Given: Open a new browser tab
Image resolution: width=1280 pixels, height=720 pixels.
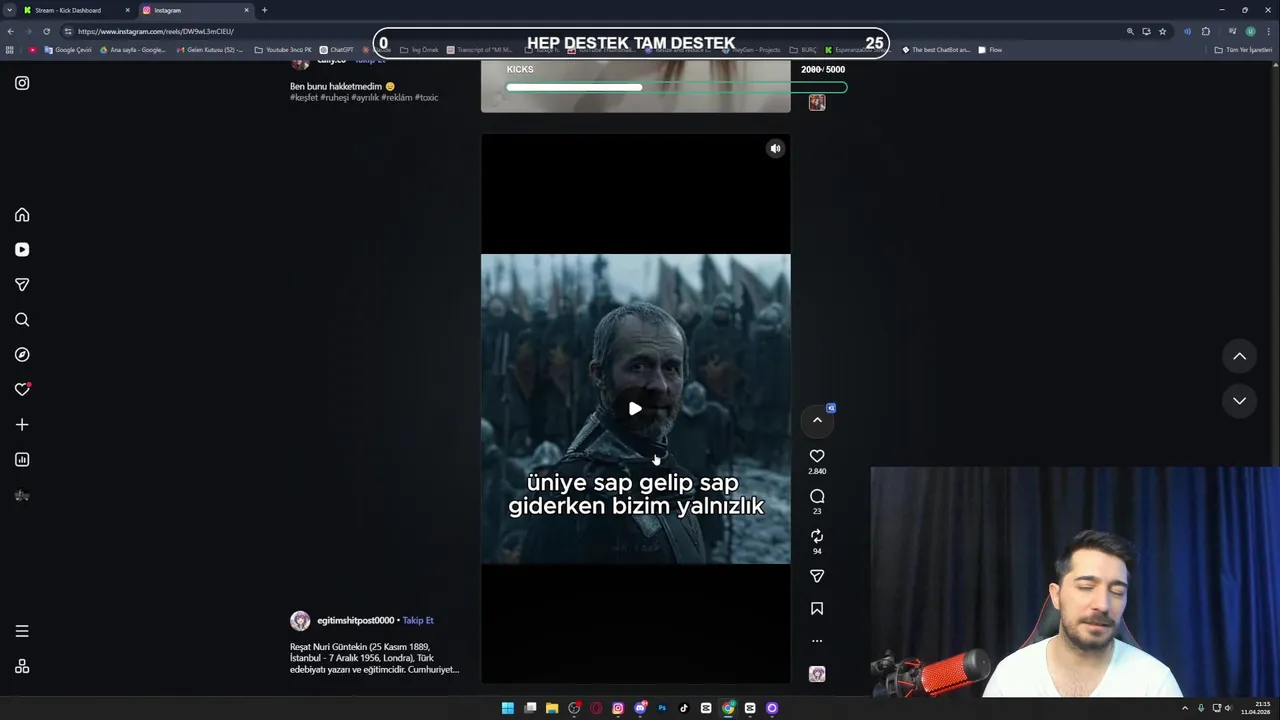Looking at the screenshot, I should coord(264,10).
